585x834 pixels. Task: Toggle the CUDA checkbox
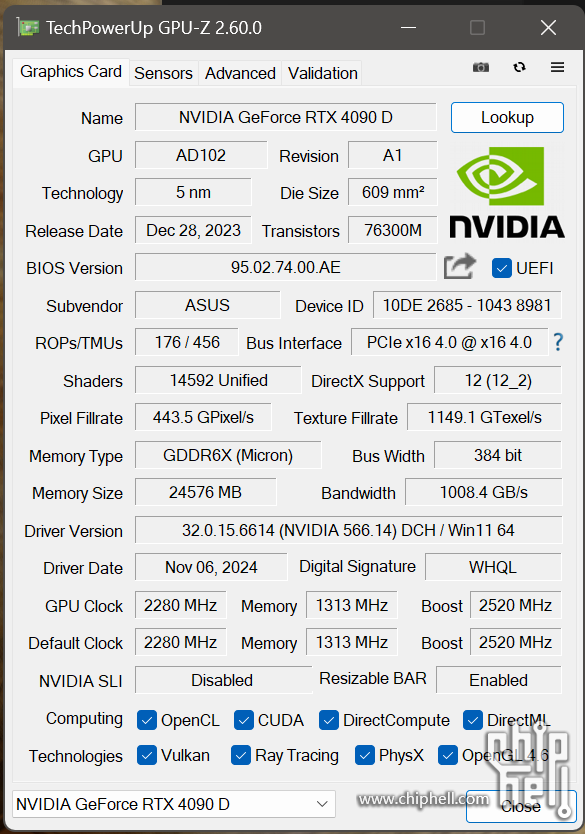click(244, 720)
